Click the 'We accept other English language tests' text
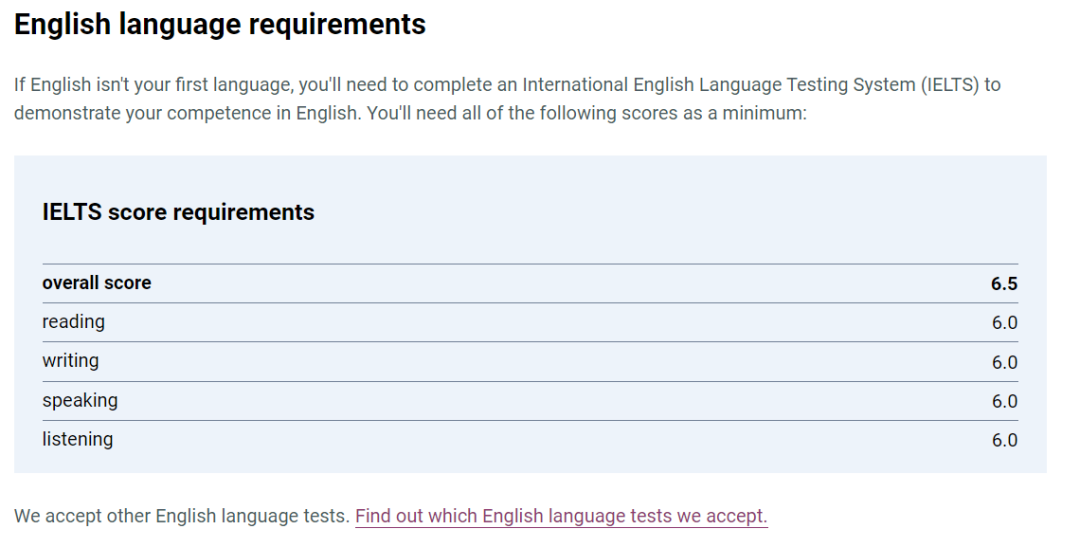The image size is (1080, 547). (x=182, y=516)
